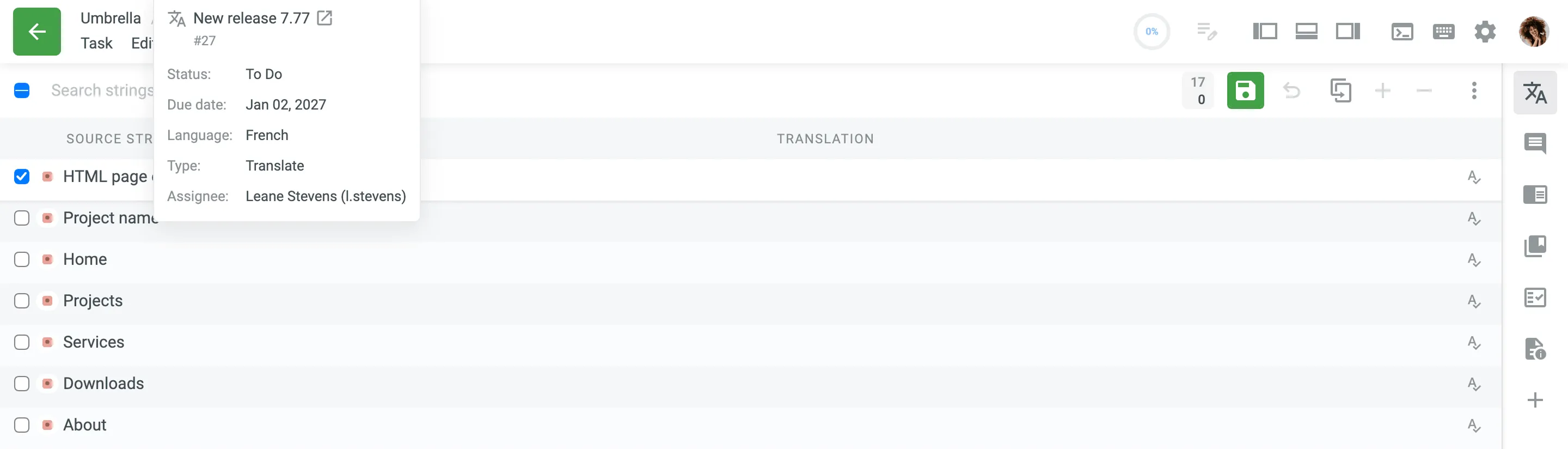Screen dimensions: 1568x449
Task: Tick the Downloads string checkbox
Action: (22, 384)
